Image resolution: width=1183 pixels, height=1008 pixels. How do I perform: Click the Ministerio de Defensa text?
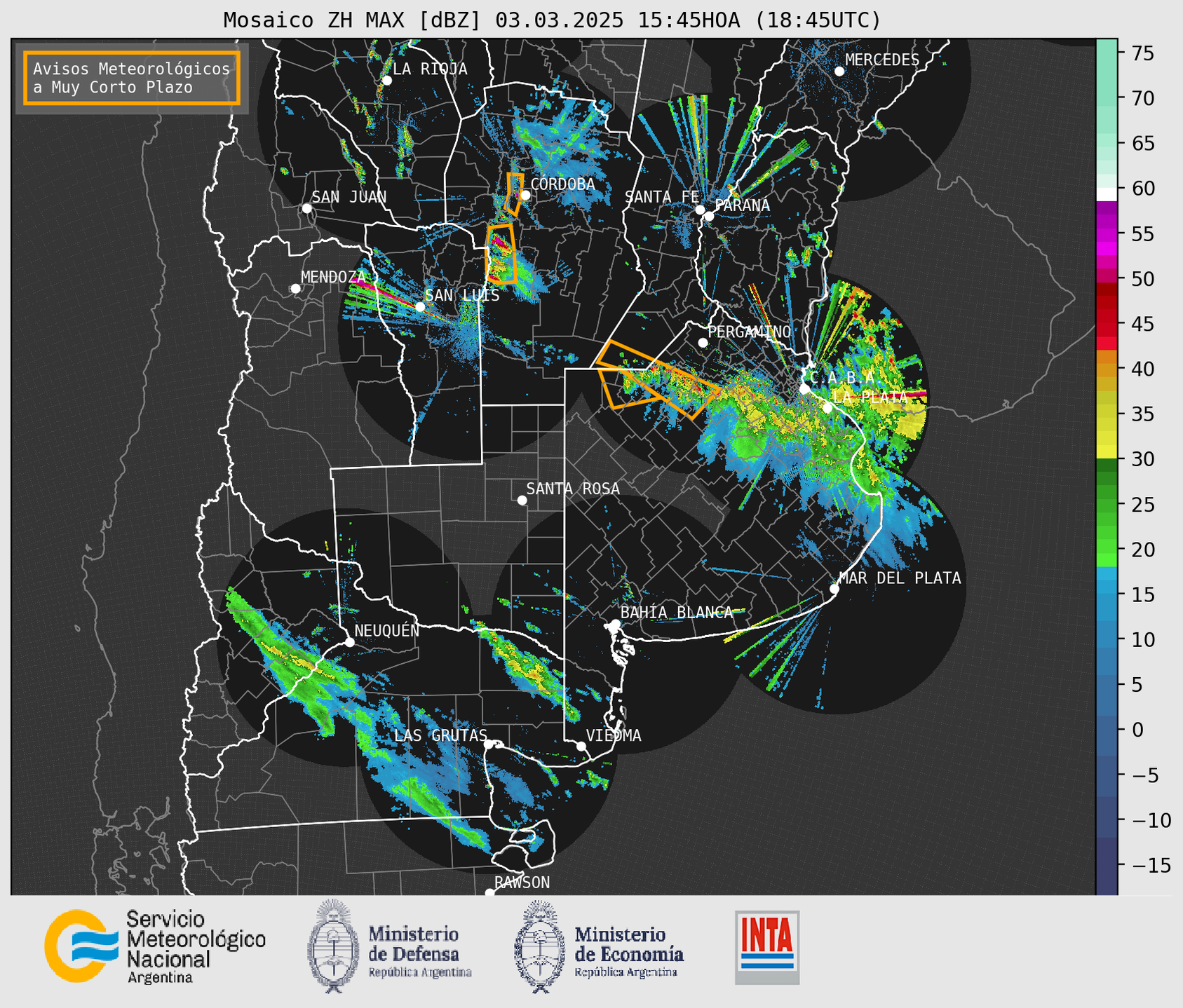pos(420,951)
